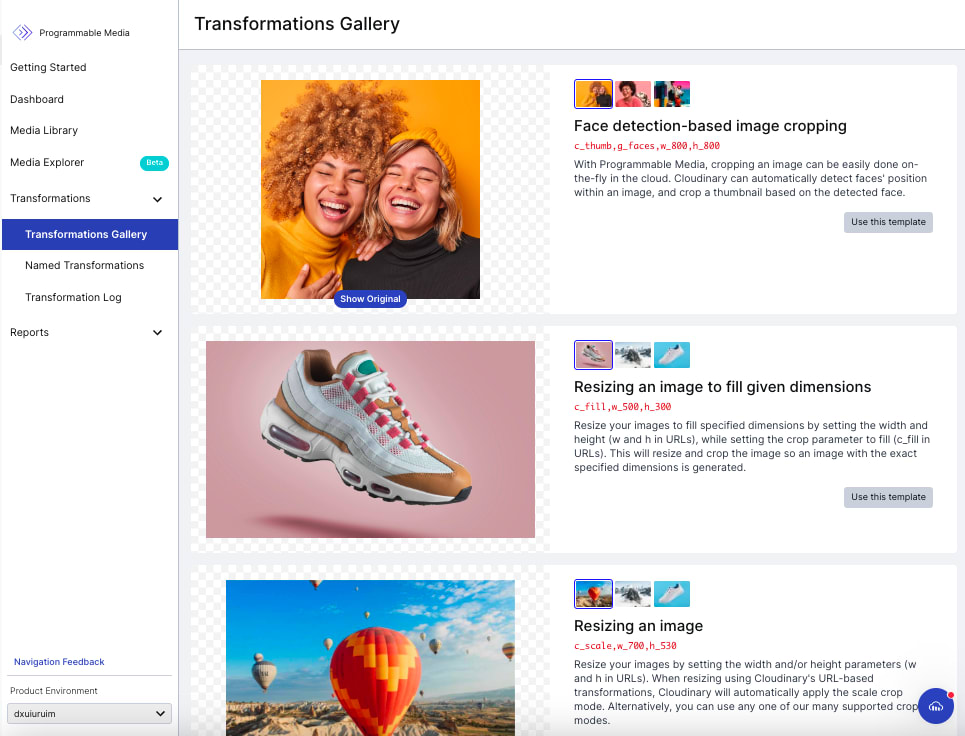Select two-women thumbnail in face cropping card
Viewport: 965px width, 736px height.
[593, 94]
